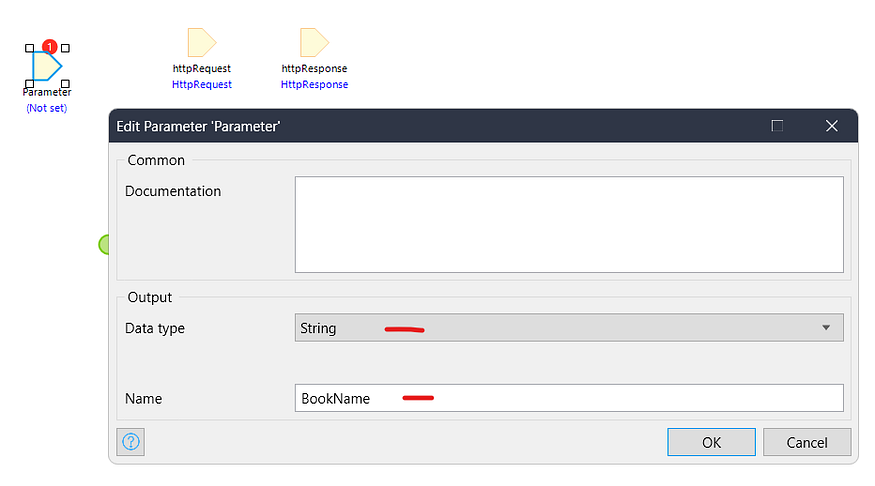The image size is (875, 486).
Task: Click the black httpResponse name label
Action: 314,69
